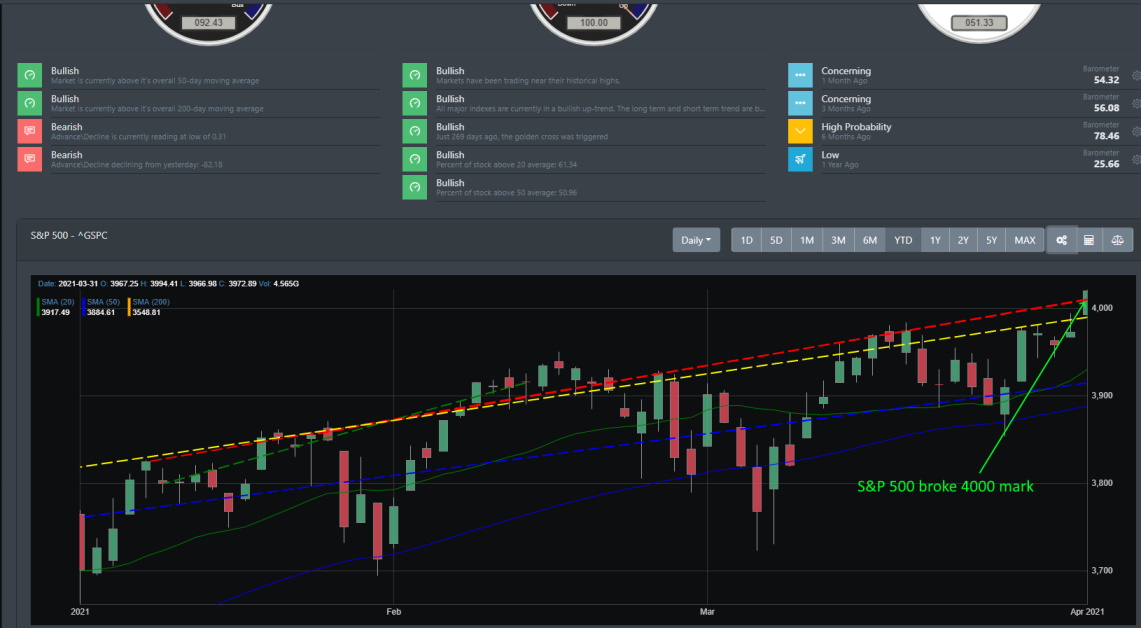This screenshot has width=1141, height=628.
Task: Click the 4,000 price axis label
Action: tap(1102, 308)
